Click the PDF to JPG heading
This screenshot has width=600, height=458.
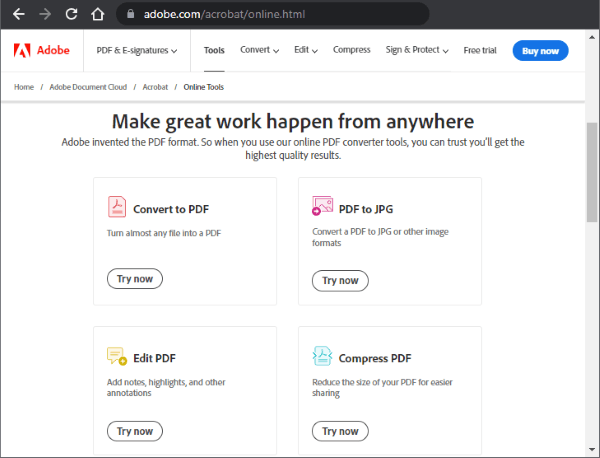366,209
